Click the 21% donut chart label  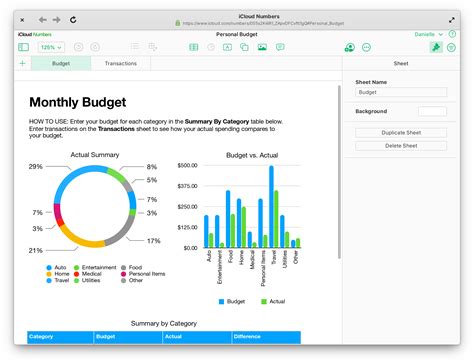click(36, 250)
